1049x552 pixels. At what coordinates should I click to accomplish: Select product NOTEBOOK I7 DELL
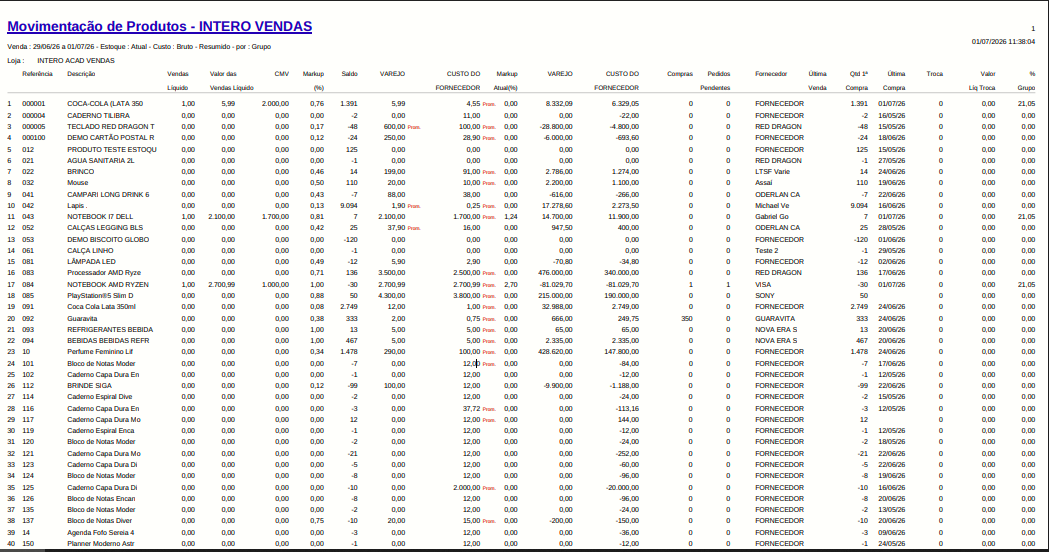100,217
